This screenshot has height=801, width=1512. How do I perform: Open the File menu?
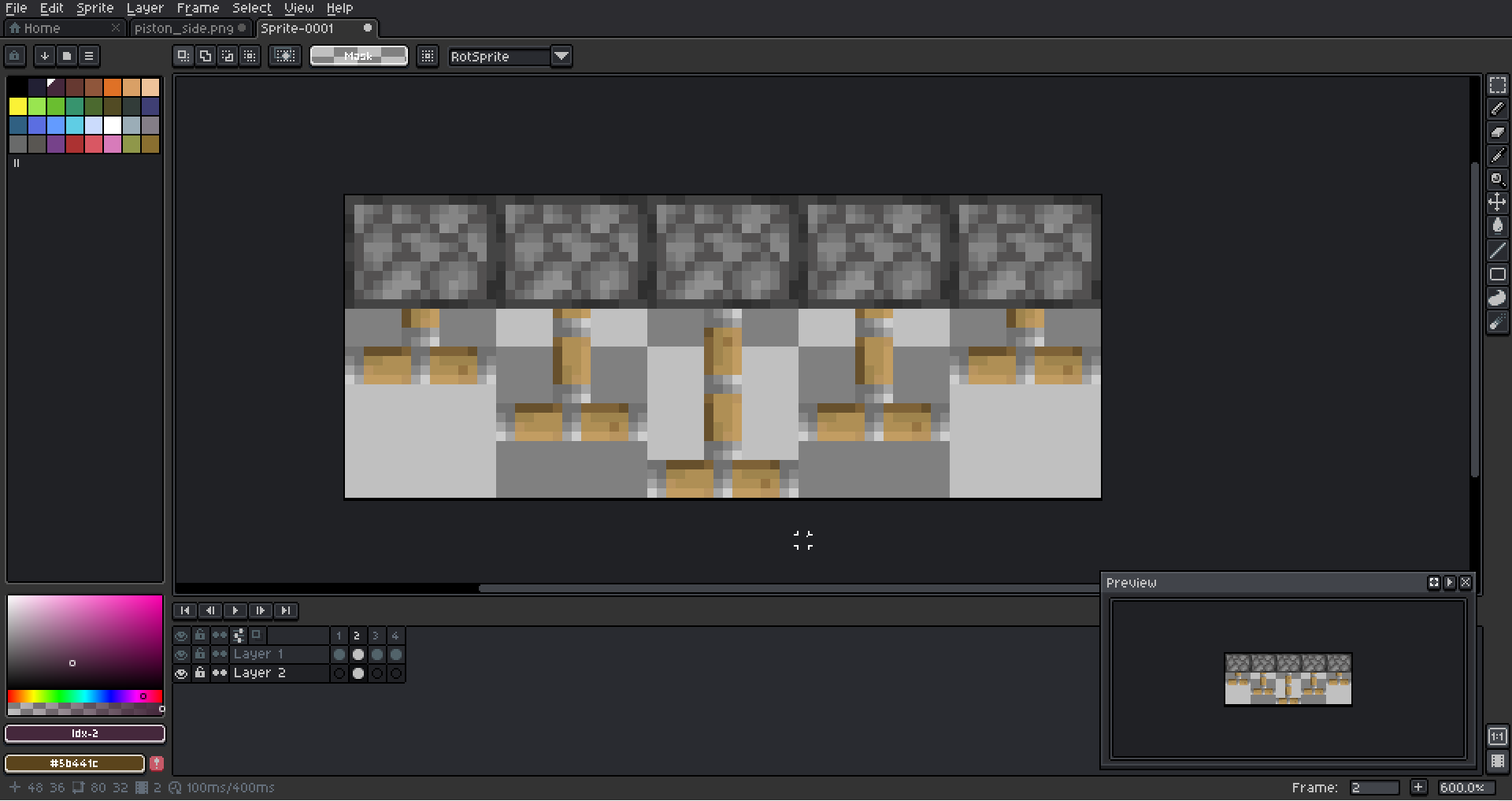click(x=16, y=8)
